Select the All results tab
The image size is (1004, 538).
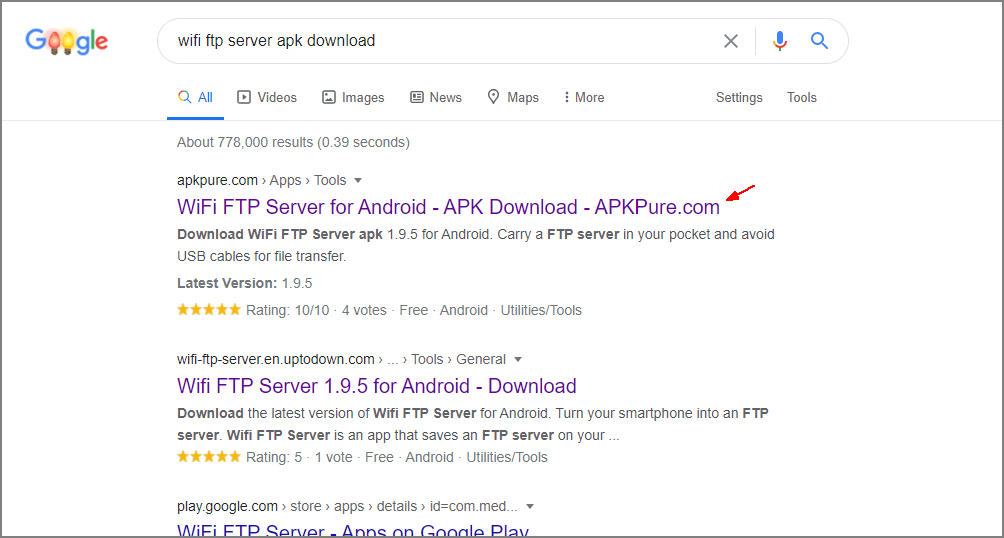pos(195,97)
